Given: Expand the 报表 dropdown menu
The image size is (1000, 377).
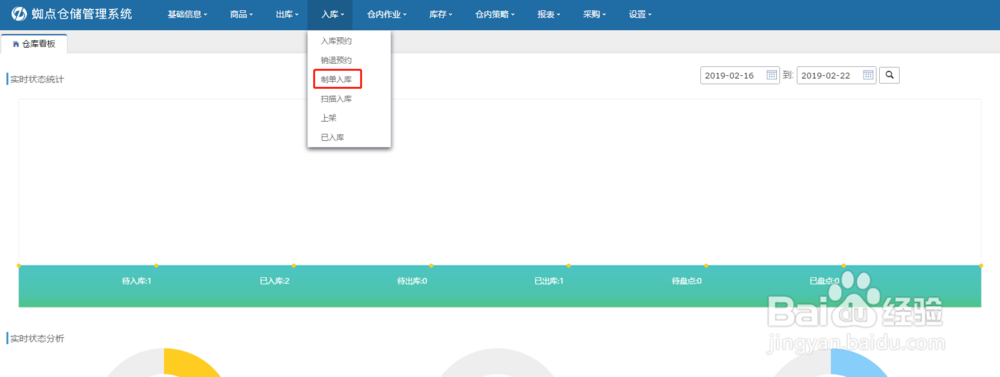Looking at the screenshot, I should pos(548,14).
